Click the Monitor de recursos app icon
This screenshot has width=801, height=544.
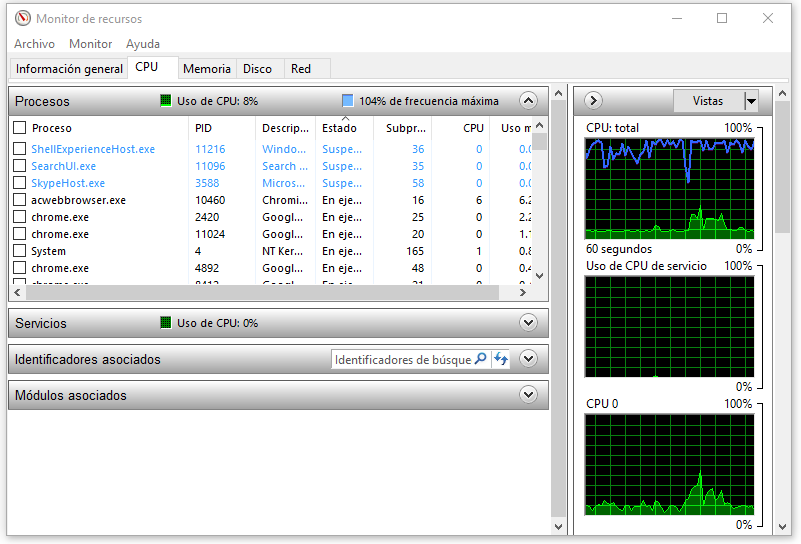[x=22, y=18]
